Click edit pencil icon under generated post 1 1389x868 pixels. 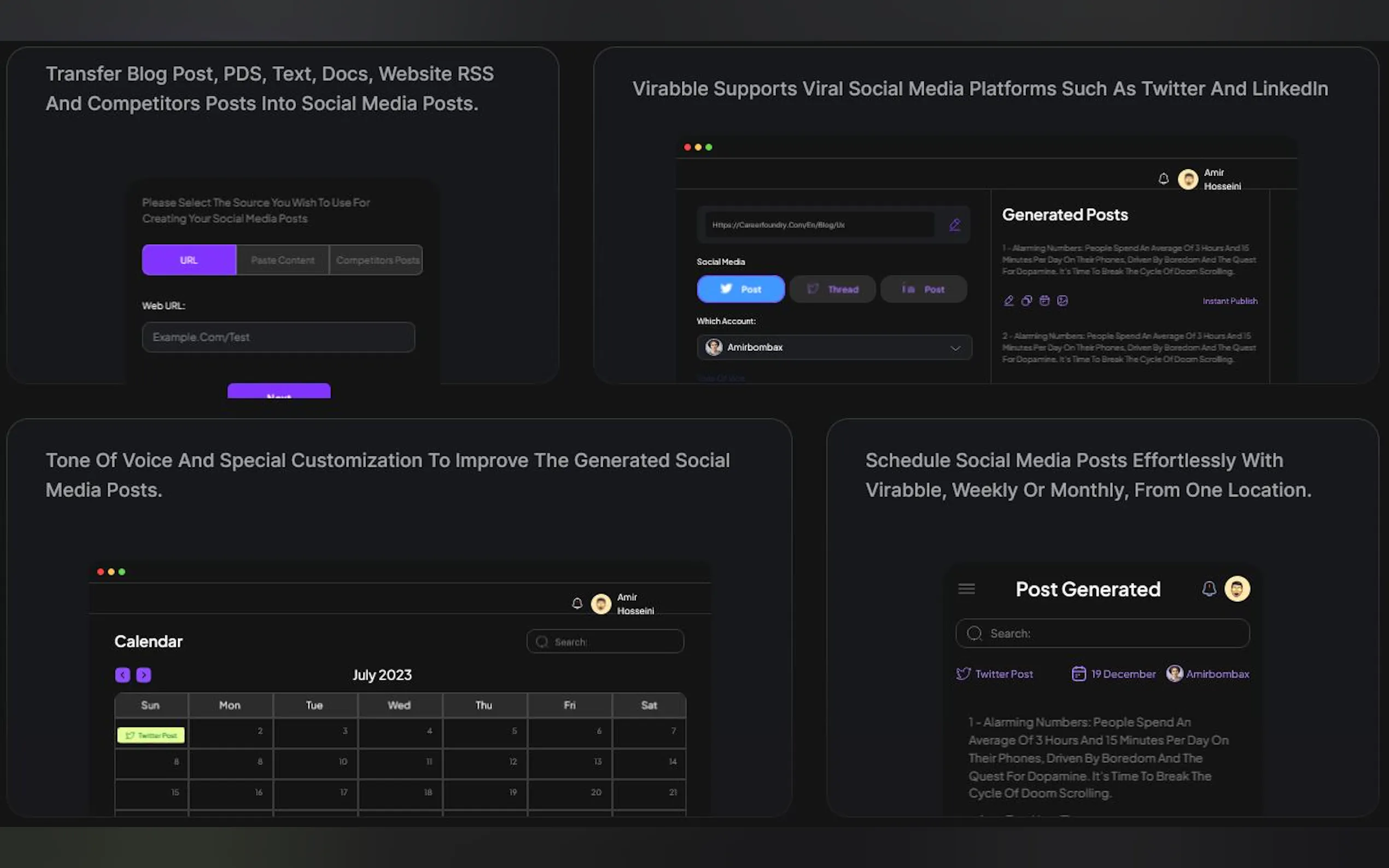click(x=1008, y=301)
